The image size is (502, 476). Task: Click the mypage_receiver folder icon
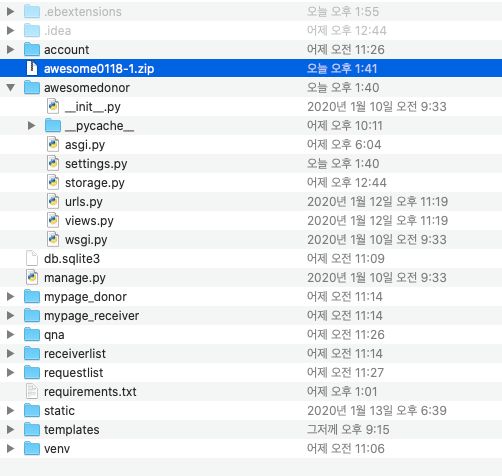[x=32, y=316]
